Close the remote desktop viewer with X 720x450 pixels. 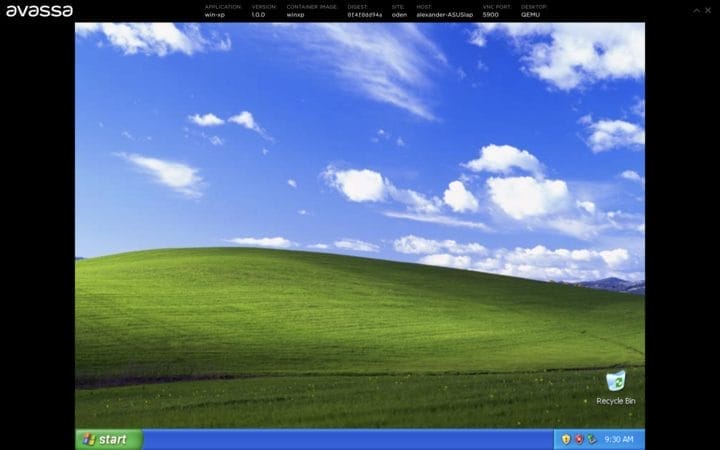pos(709,10)
